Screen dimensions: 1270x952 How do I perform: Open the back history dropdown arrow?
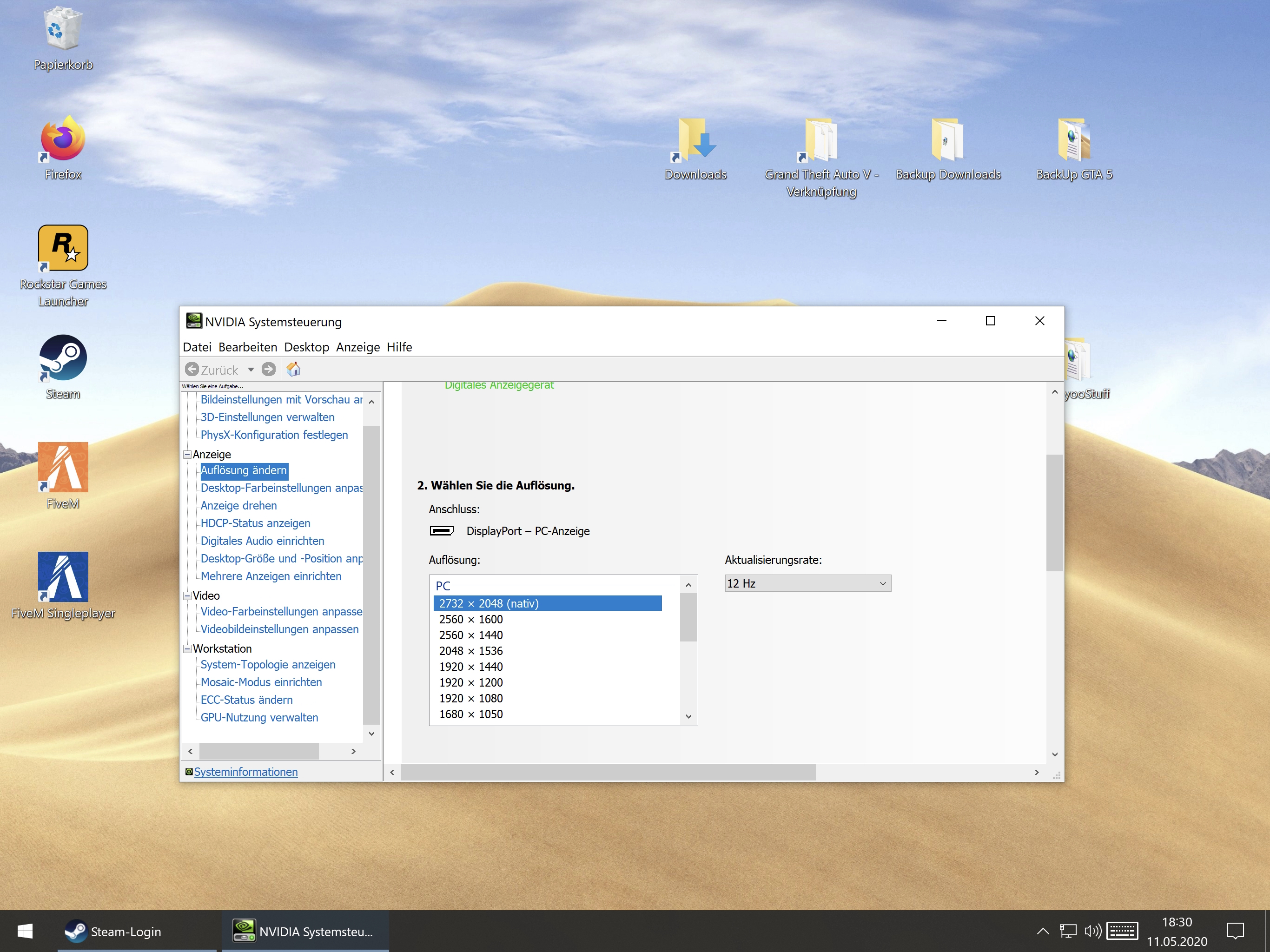click(x=251, y=369)
